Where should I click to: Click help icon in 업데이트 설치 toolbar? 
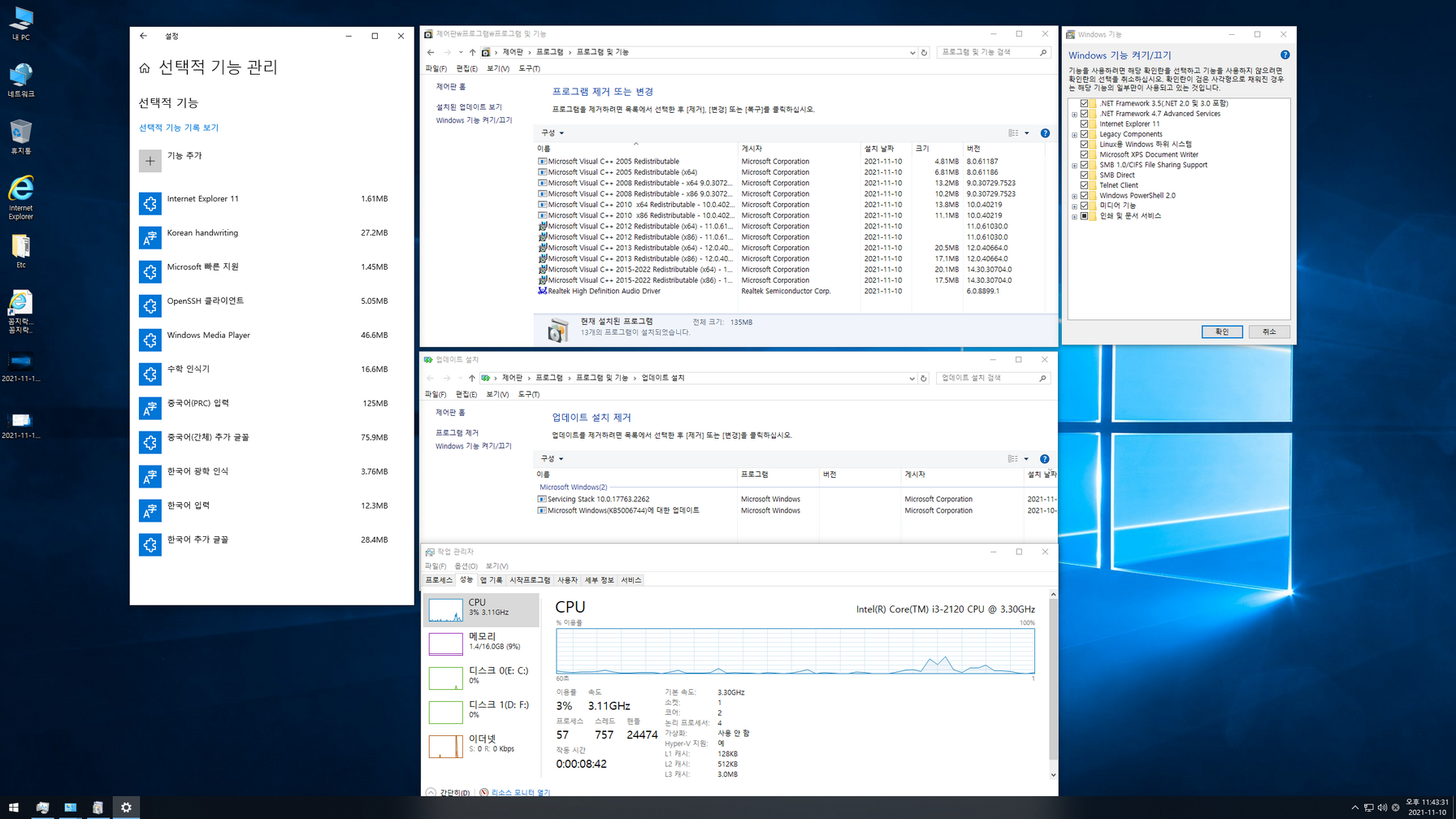(1045, 459)
